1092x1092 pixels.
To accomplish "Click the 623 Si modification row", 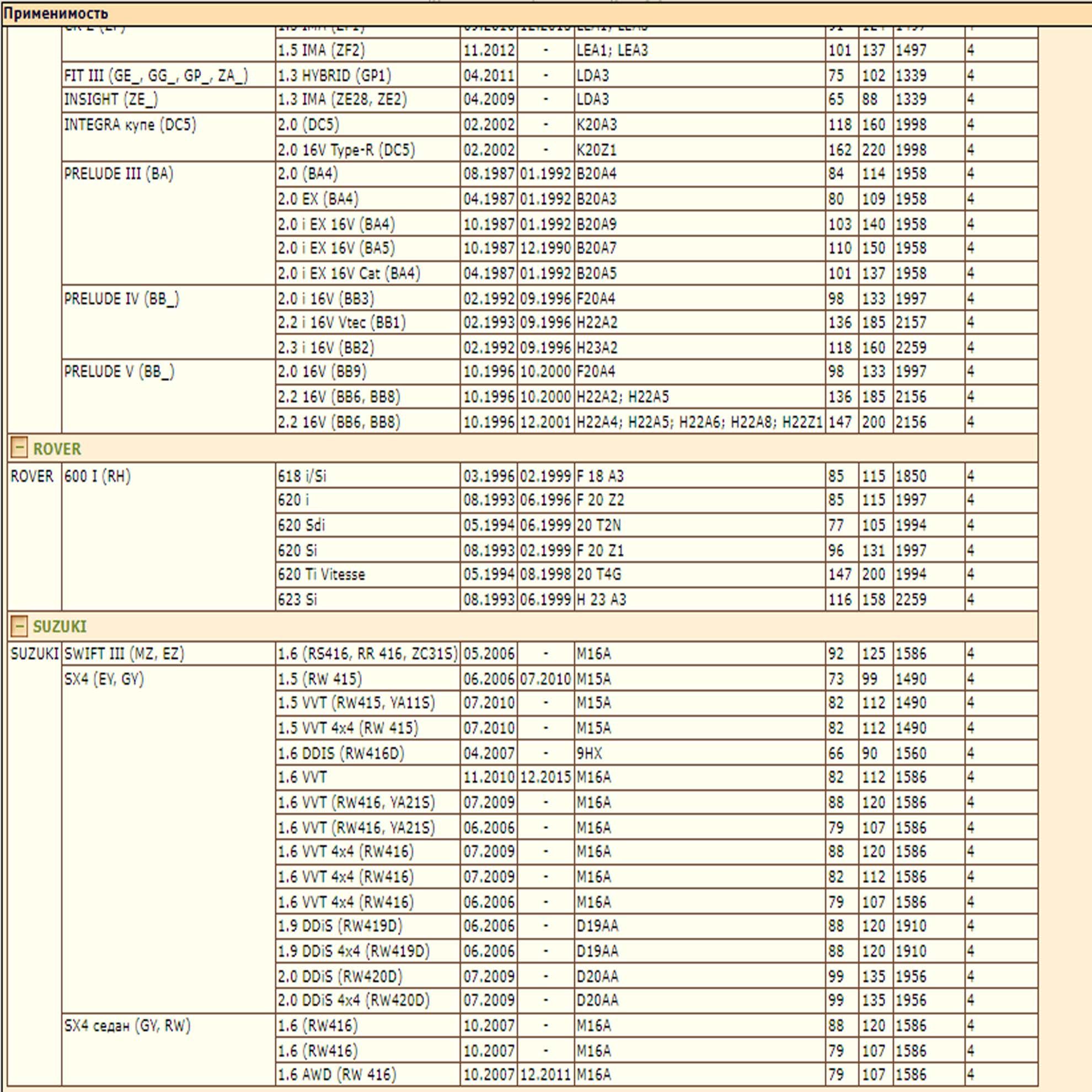I will [x=657, y=599].
